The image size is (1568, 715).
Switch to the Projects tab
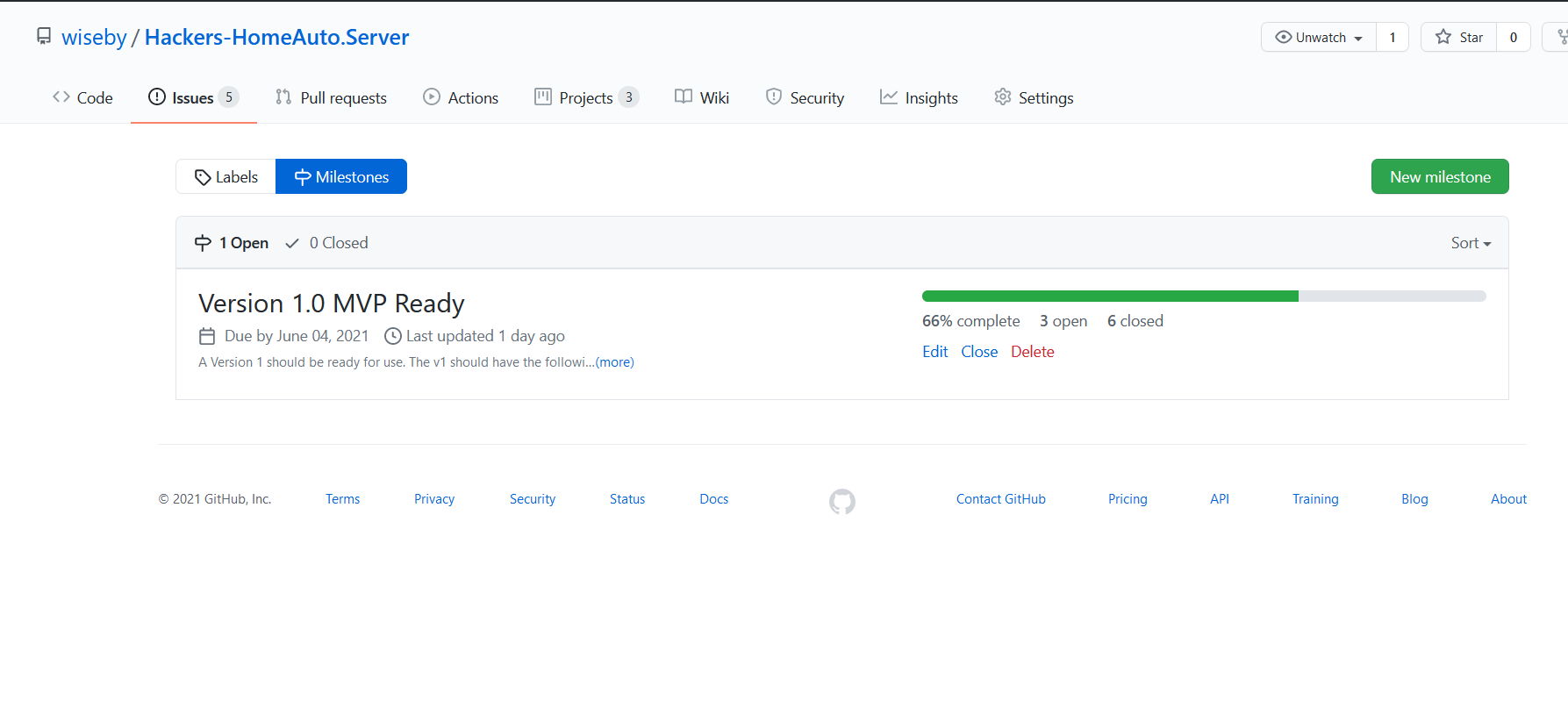coord(587,97)
